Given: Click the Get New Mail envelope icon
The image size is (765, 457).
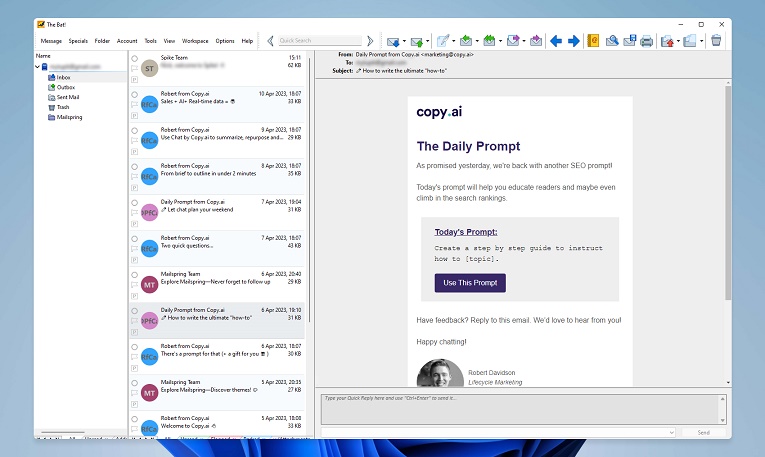Looking at the screenshot, I should [393, 41].
